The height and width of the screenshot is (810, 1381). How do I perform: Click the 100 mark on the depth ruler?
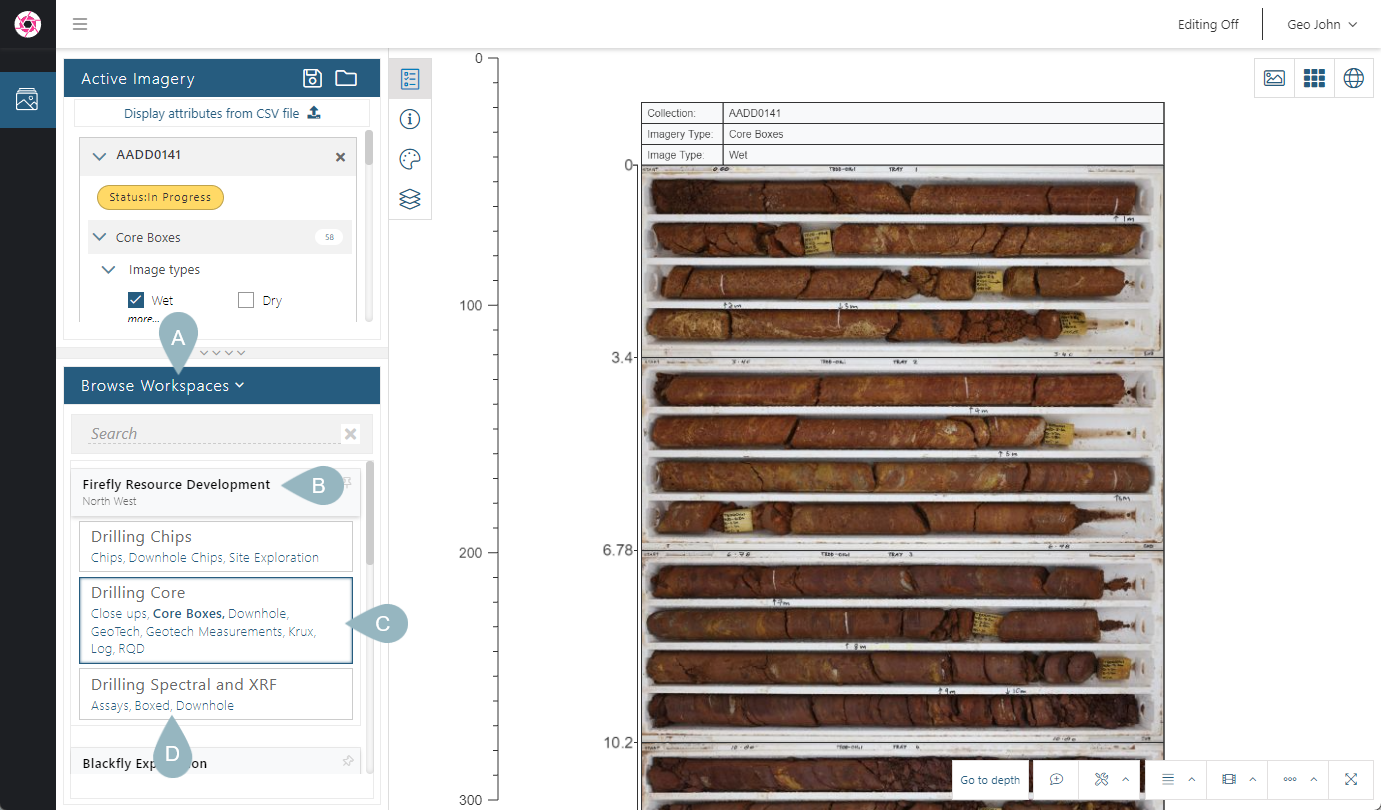click(x=469, y=305)
